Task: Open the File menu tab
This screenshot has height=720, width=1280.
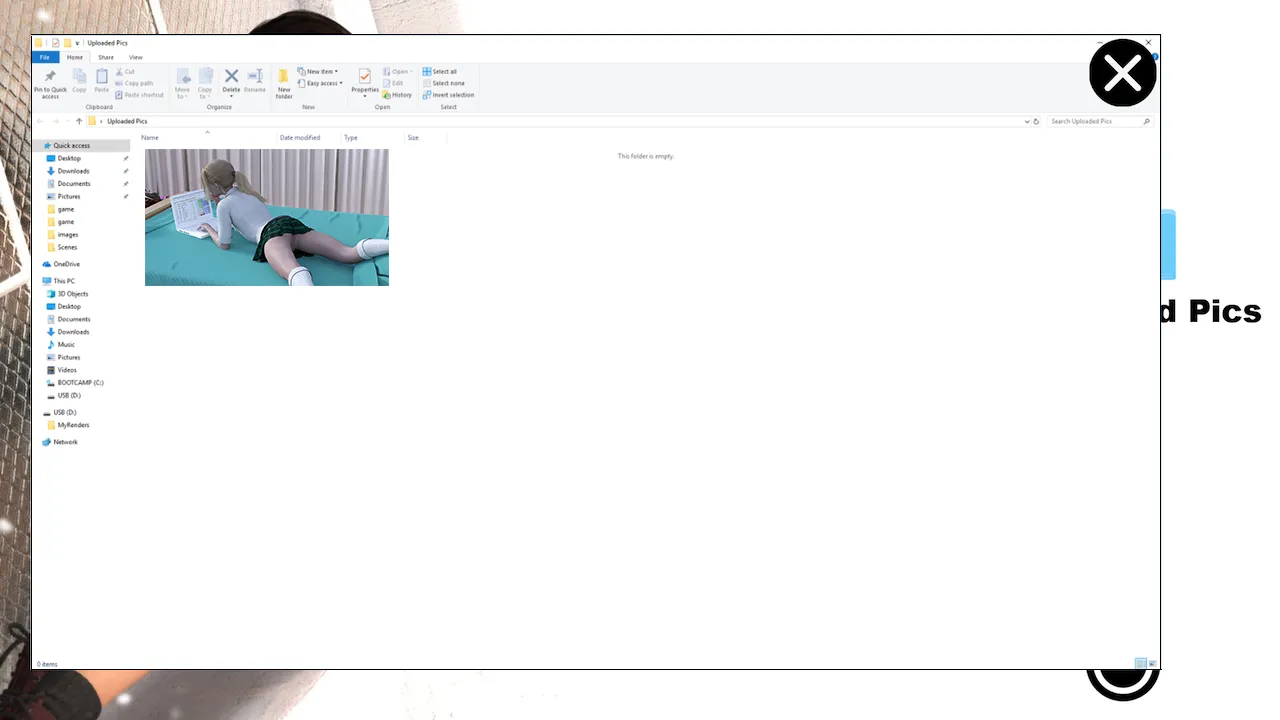Action: point(45,57)
